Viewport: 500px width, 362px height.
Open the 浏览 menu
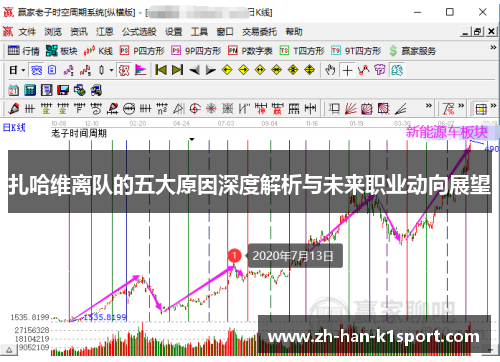coord(53,32)
